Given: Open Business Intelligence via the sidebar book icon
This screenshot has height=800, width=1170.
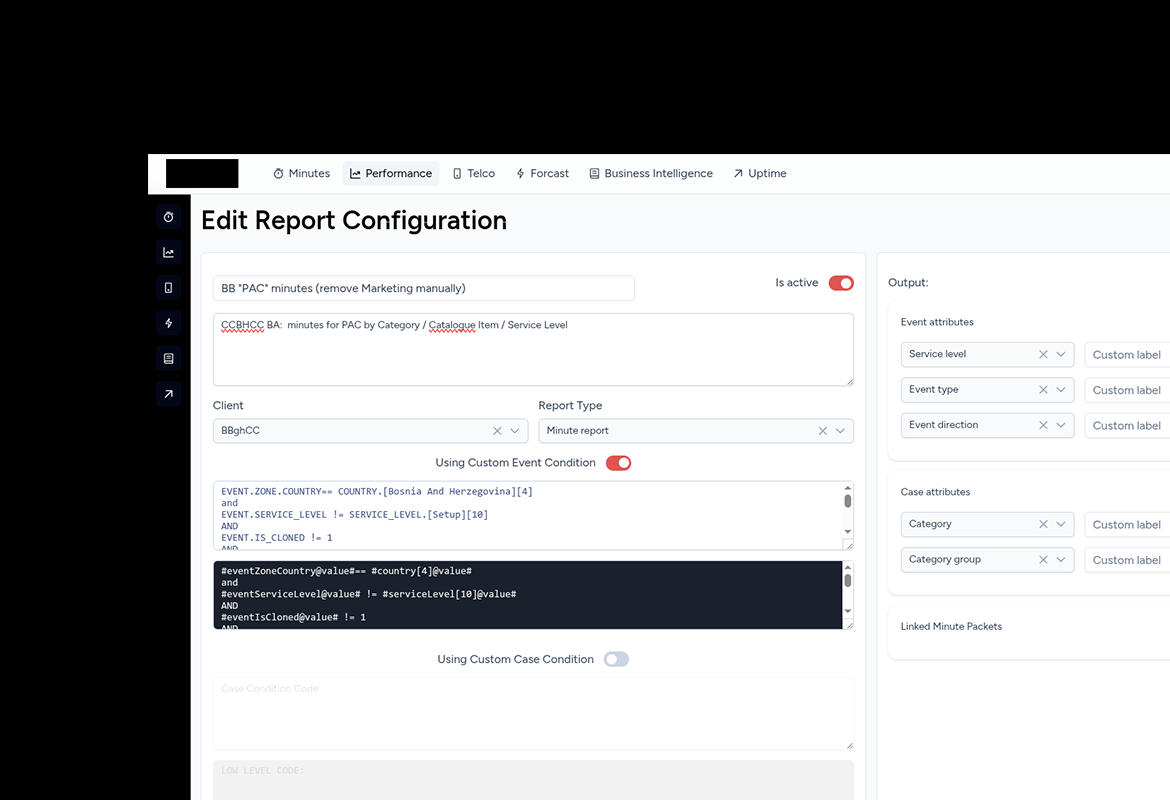Looking at the screenshot, I should (168, 358).
